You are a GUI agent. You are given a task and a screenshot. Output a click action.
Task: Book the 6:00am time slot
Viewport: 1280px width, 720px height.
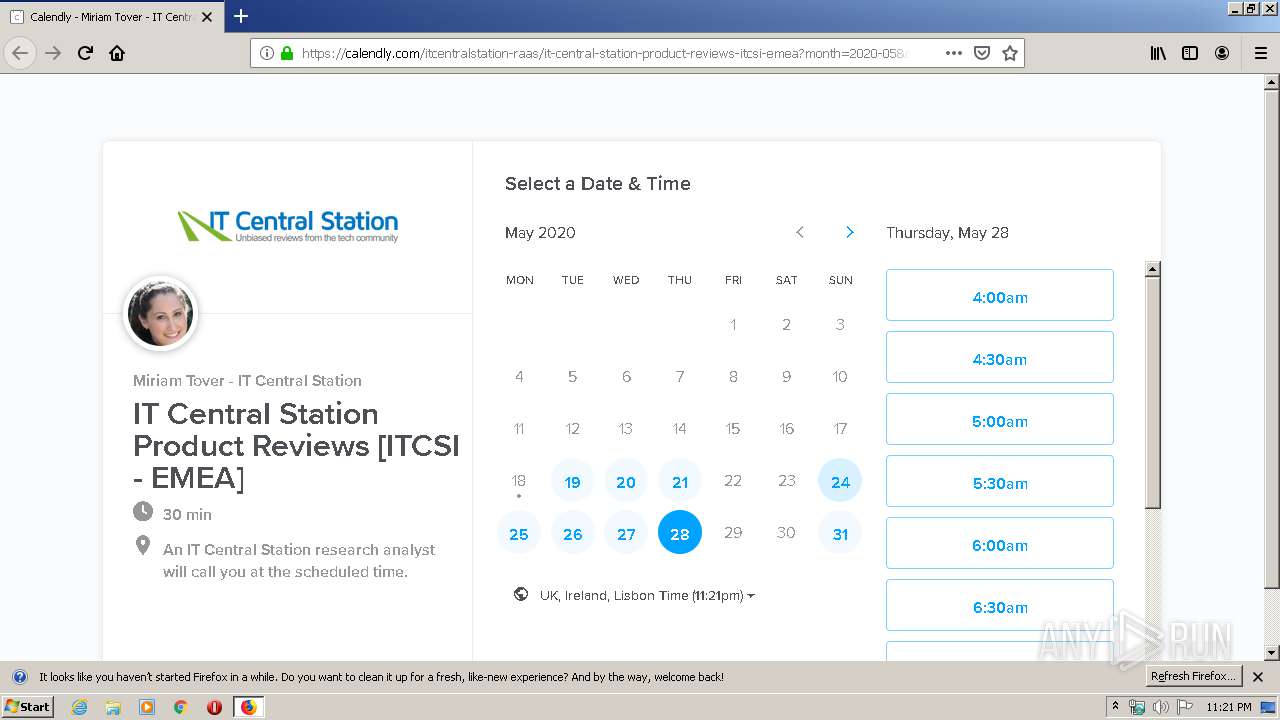(1000, 543)
